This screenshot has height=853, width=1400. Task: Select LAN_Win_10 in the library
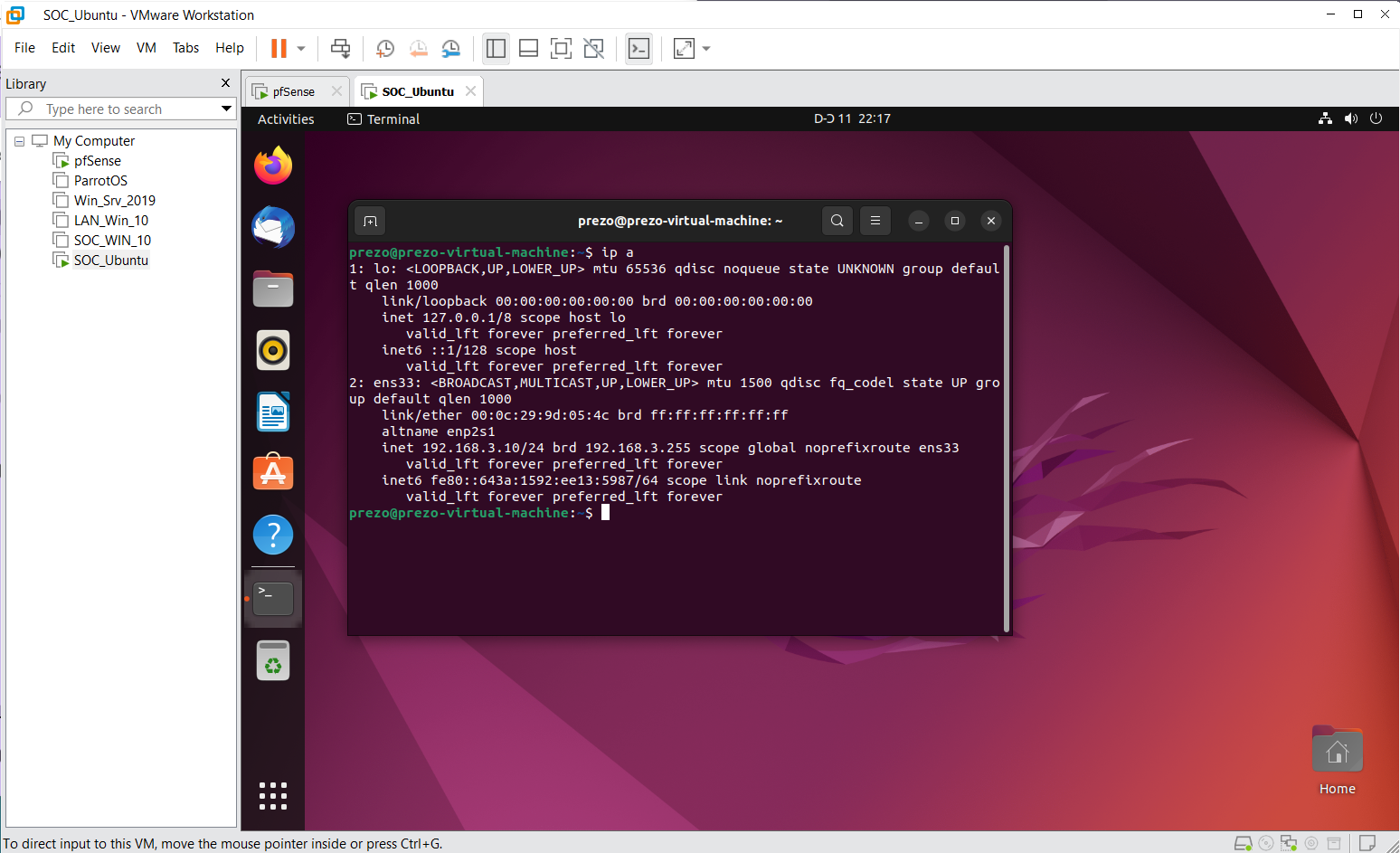pos(111,221)
